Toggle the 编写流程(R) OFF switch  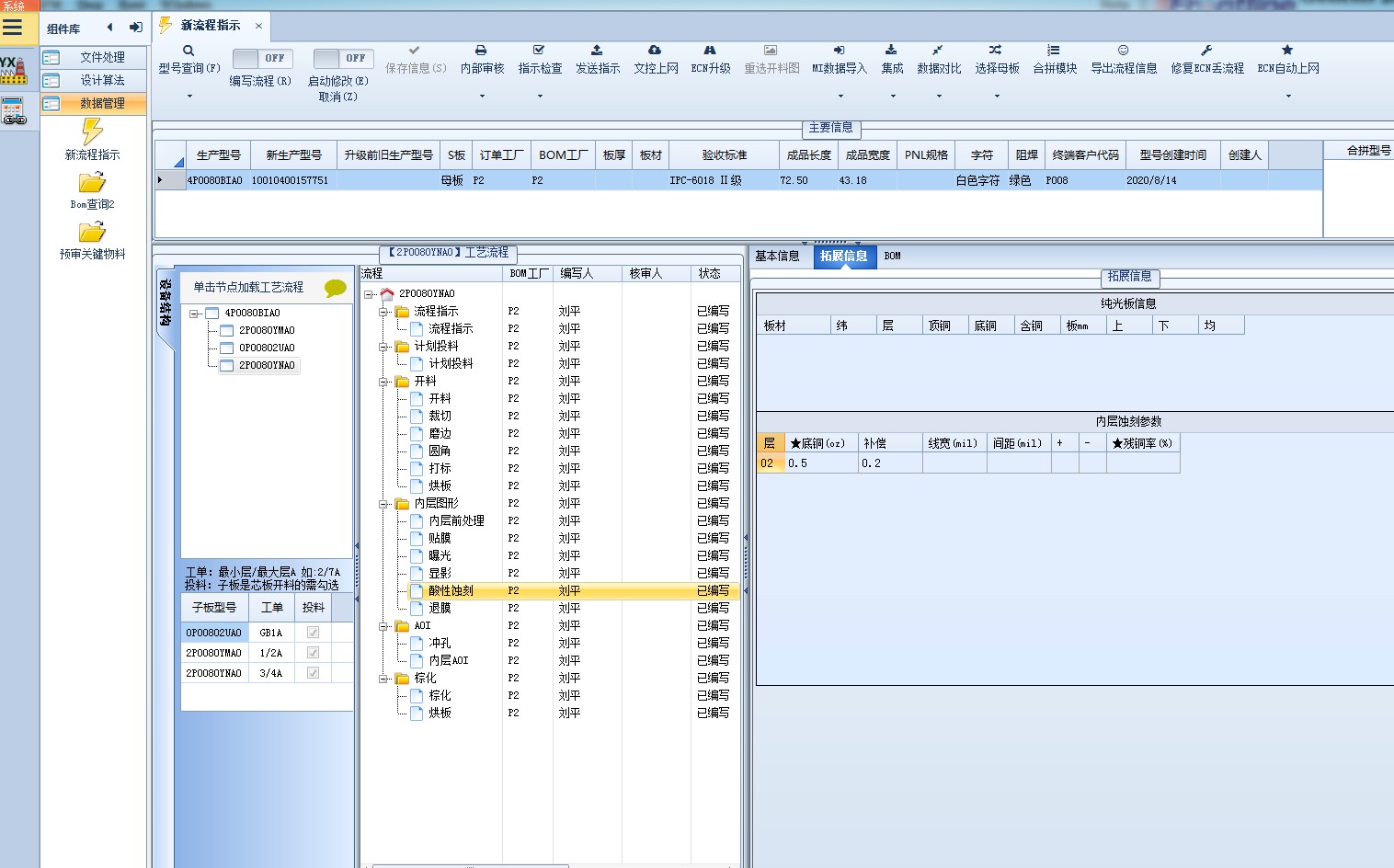[262, 58]
